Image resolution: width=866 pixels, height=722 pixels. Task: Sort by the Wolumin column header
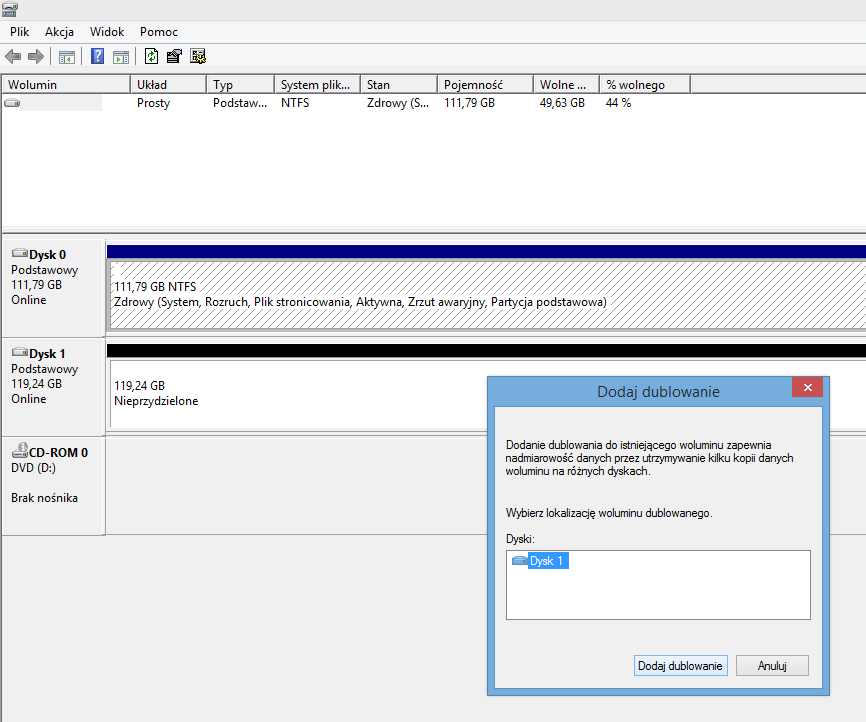click(x=66, y=85)
